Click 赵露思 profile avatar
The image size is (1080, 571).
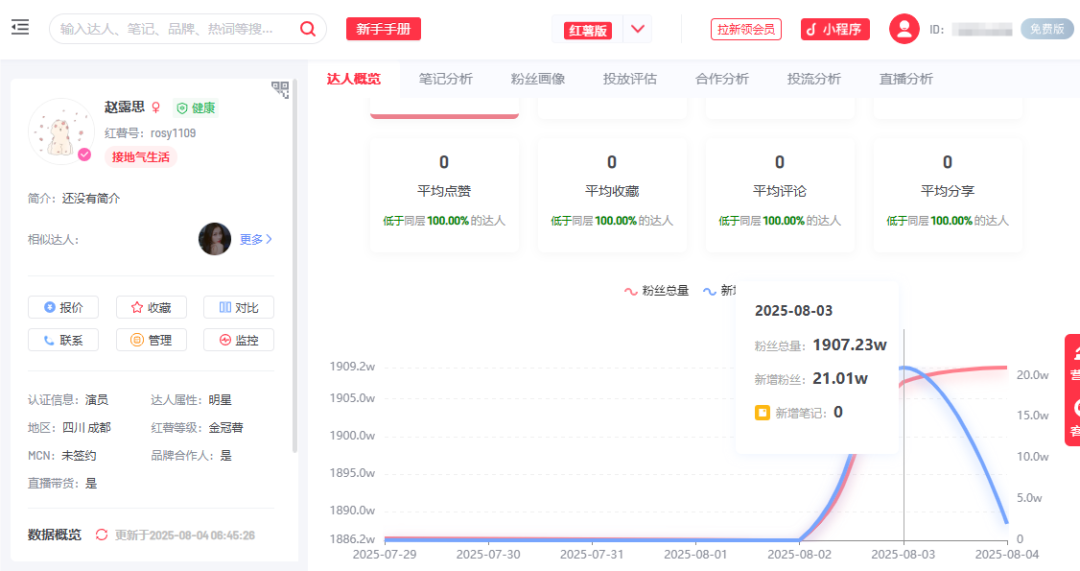61,131
